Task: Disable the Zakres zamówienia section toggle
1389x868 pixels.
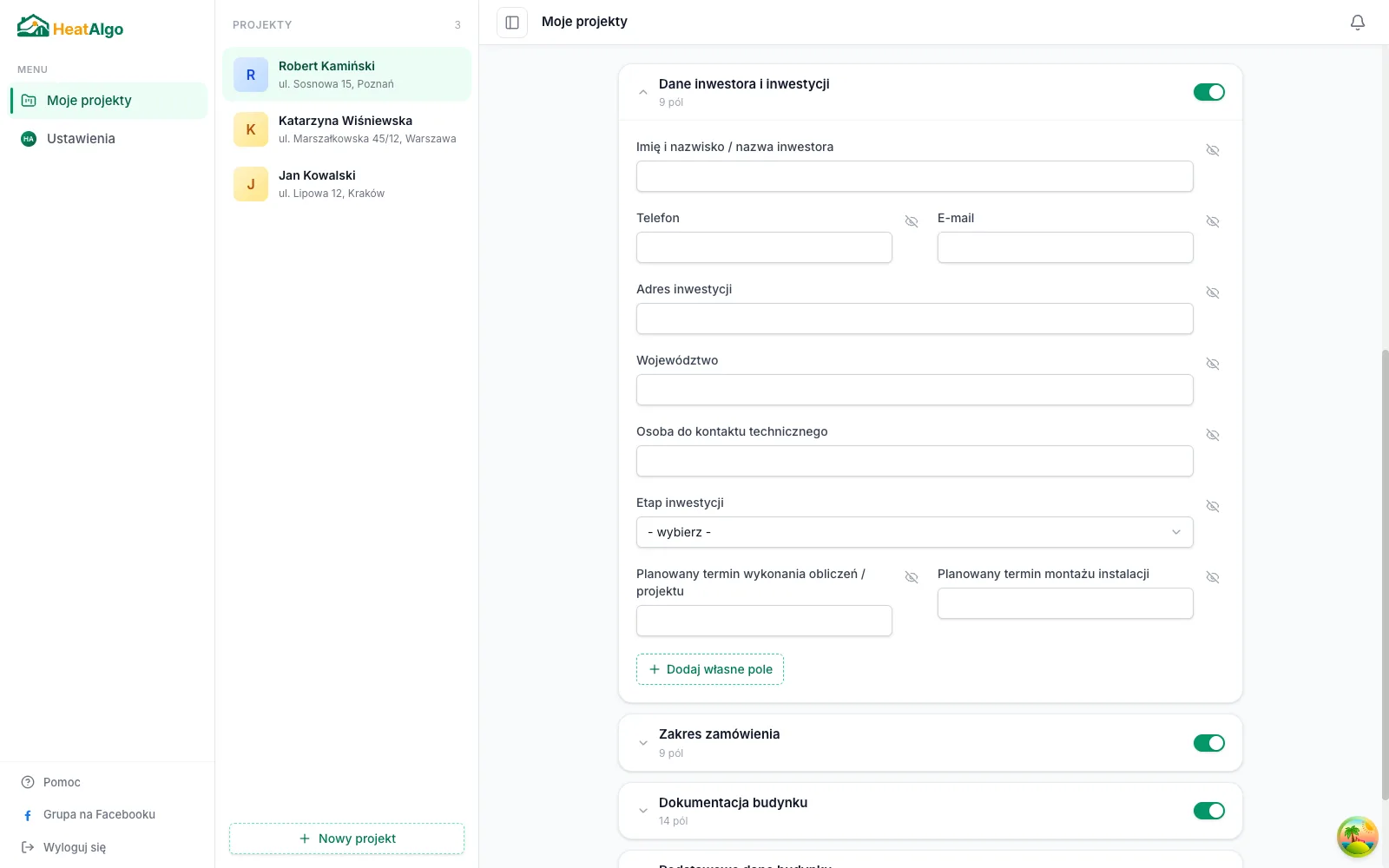Action: (x=1209, y=743)
